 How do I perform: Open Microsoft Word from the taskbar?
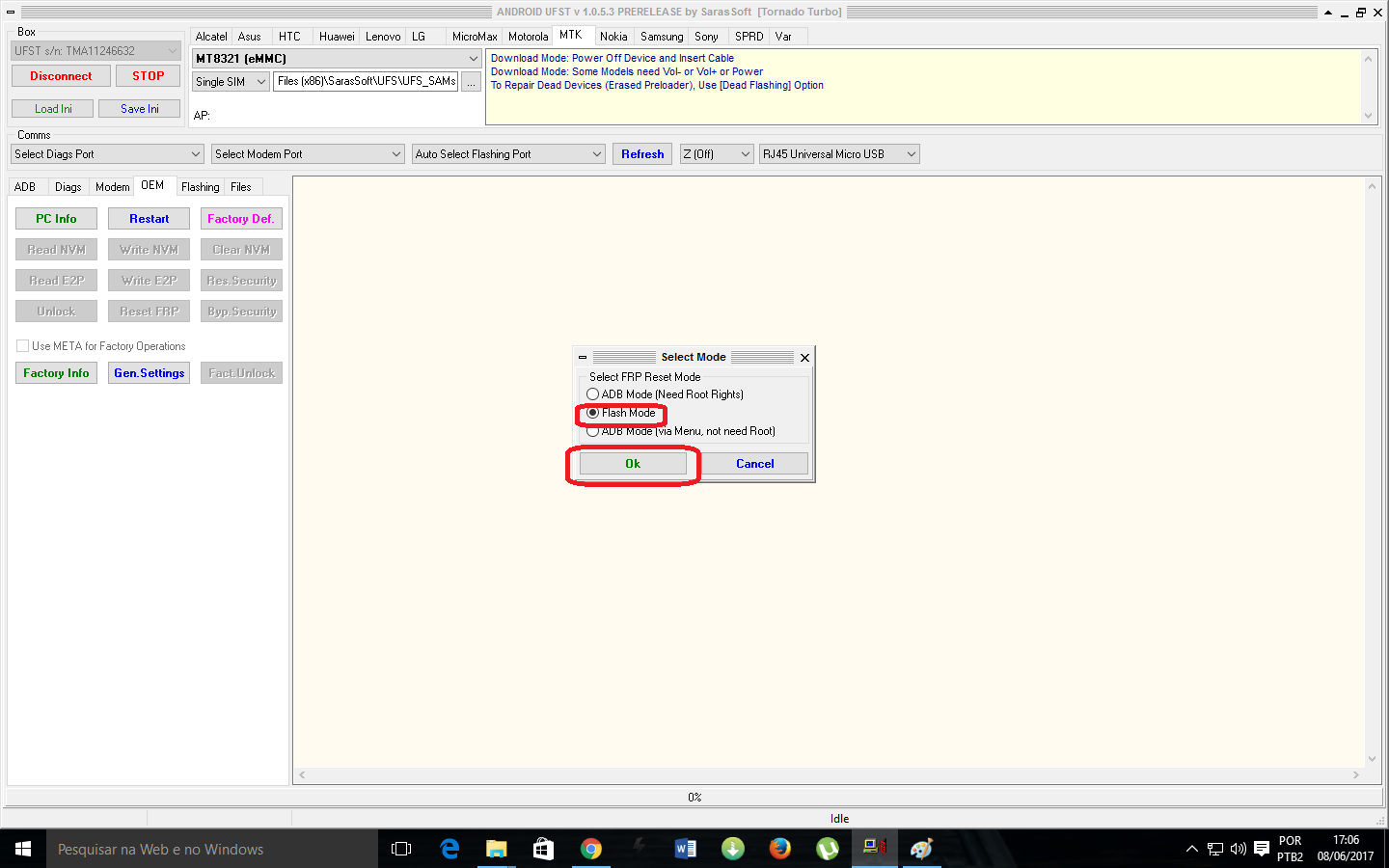pos(686,849)
